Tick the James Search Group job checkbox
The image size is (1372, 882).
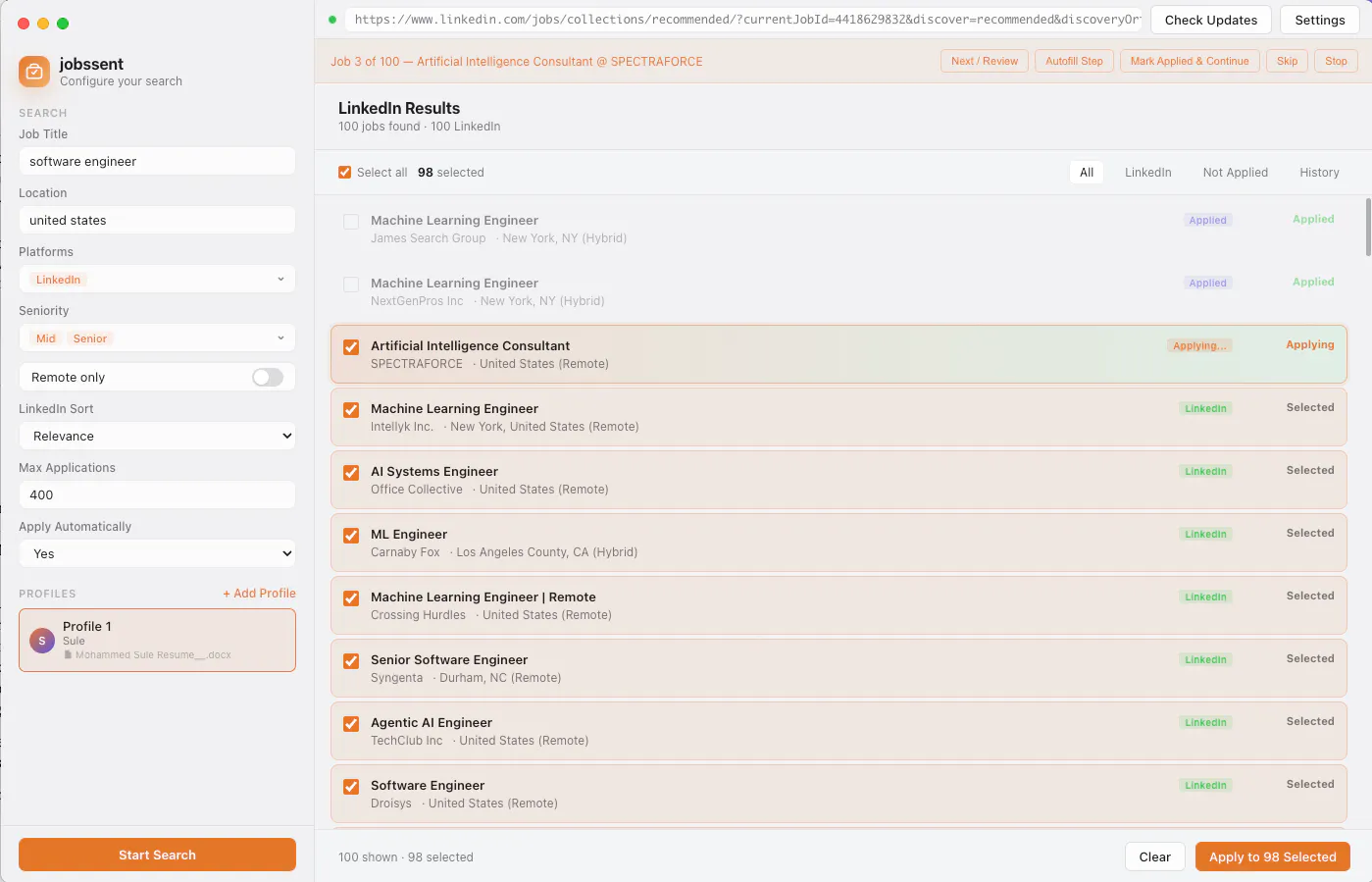351,222
